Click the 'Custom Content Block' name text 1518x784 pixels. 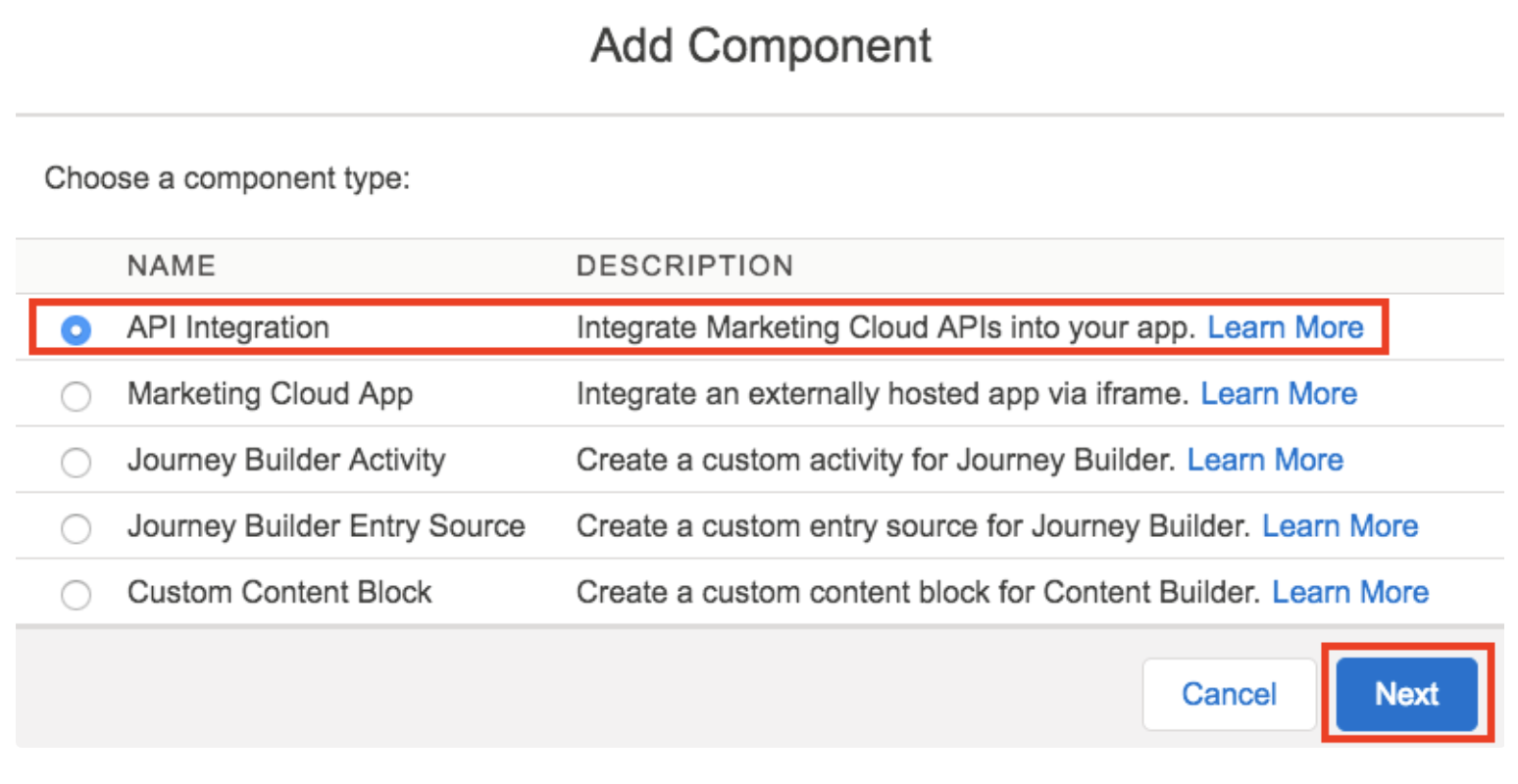tap(279, 592)
